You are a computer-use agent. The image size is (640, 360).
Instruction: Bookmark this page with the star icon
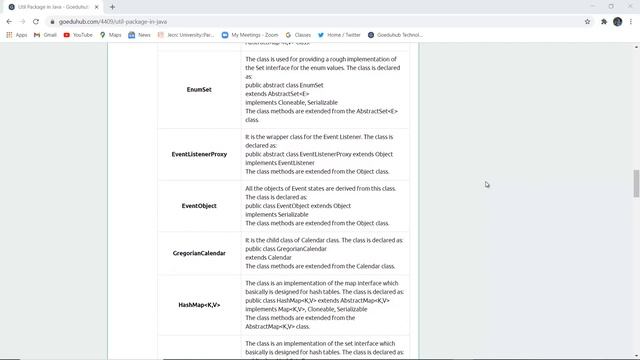(587, 22)
